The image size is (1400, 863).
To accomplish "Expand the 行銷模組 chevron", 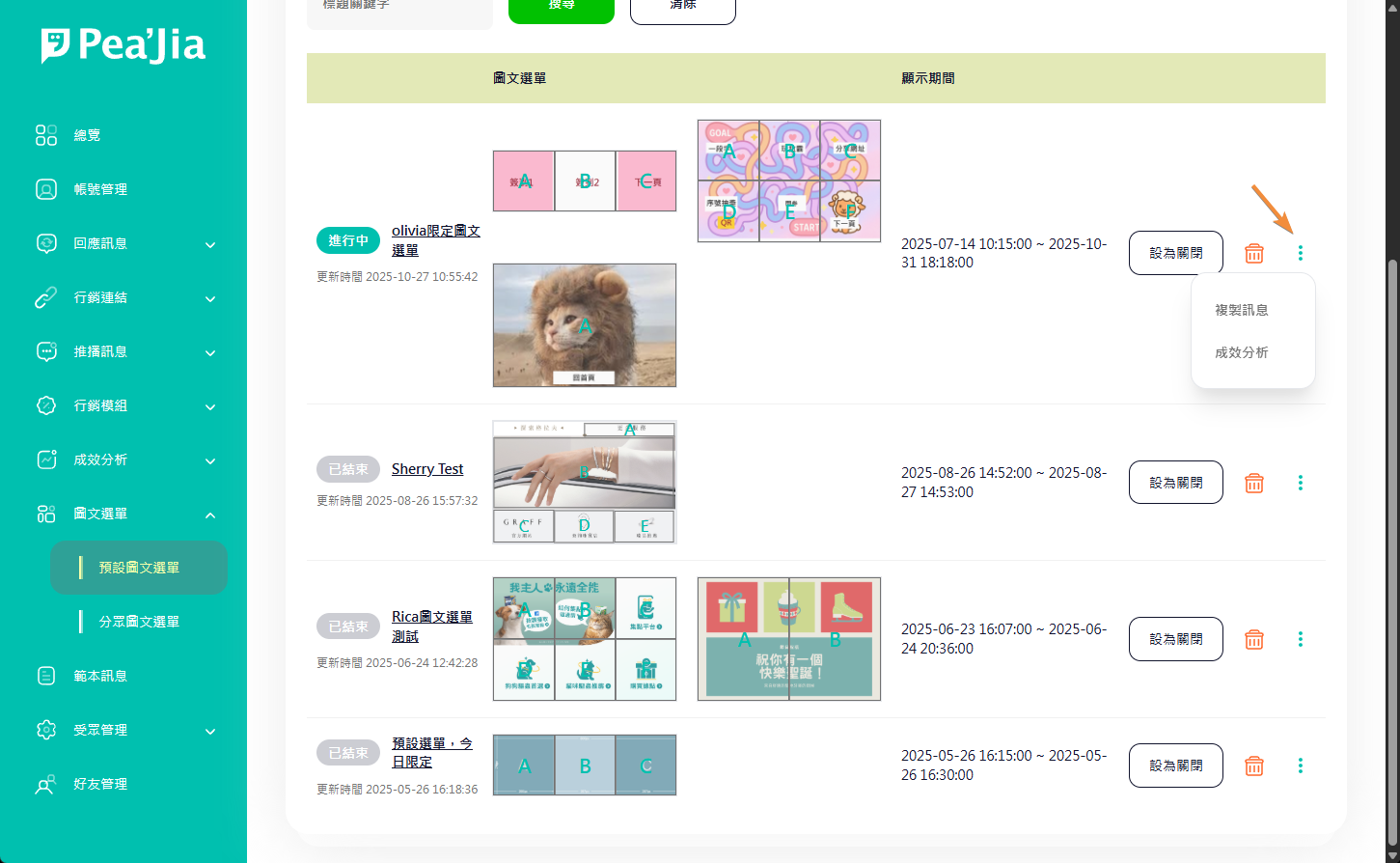I will point(210,406).
